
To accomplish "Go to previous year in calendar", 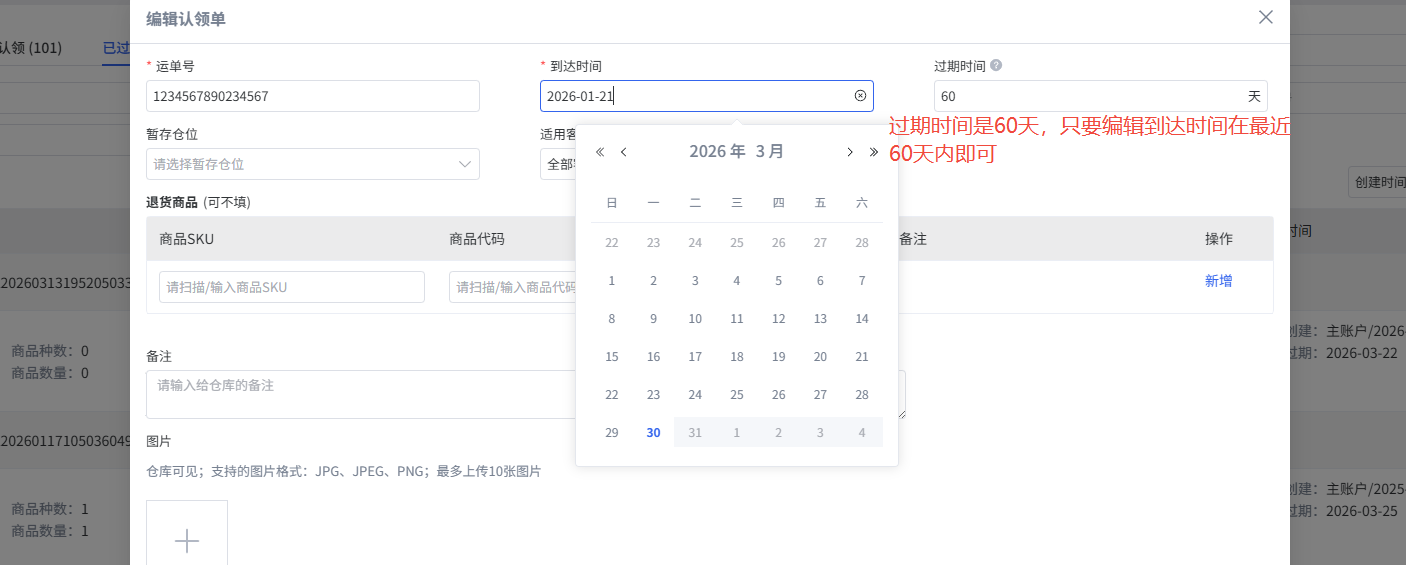I will click(600, 152).
